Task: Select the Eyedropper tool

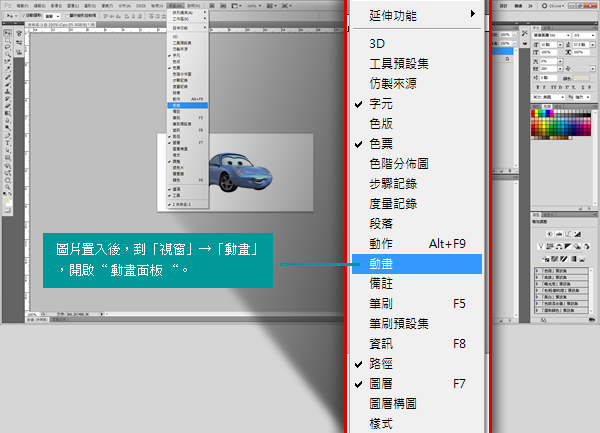Action: click(x=8, y=68)
